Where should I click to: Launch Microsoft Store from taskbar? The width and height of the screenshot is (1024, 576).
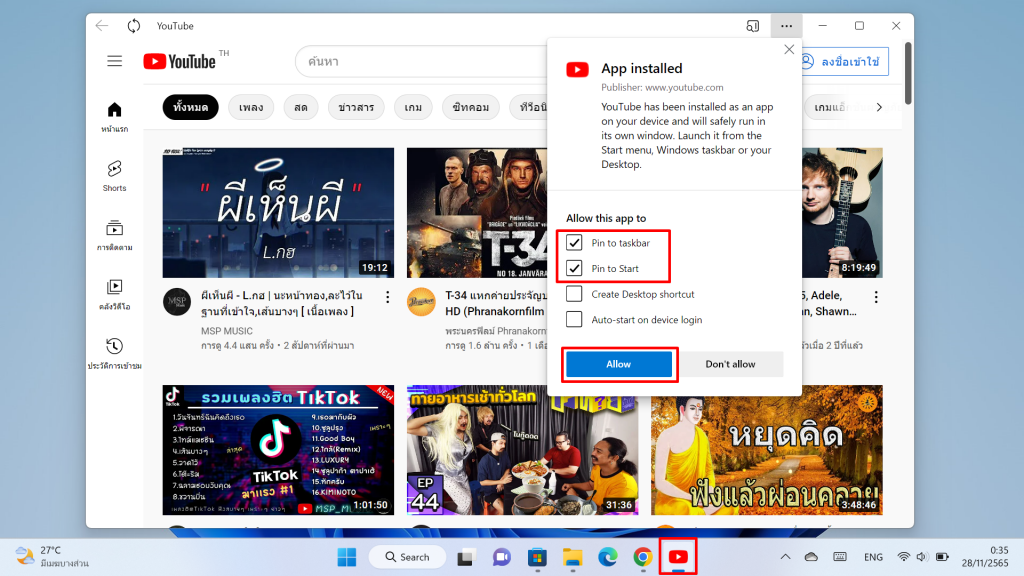537,557
